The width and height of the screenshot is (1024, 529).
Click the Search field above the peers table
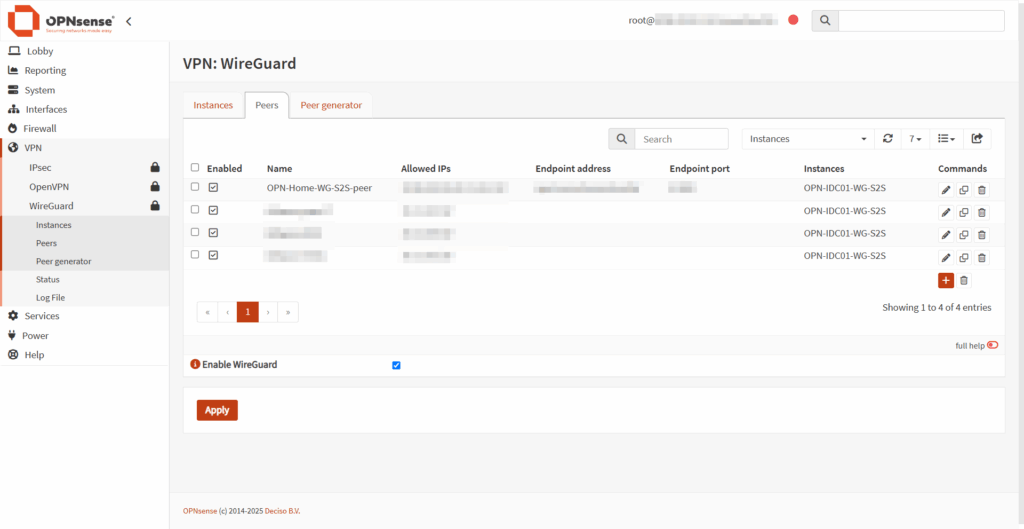pos(681,139)
